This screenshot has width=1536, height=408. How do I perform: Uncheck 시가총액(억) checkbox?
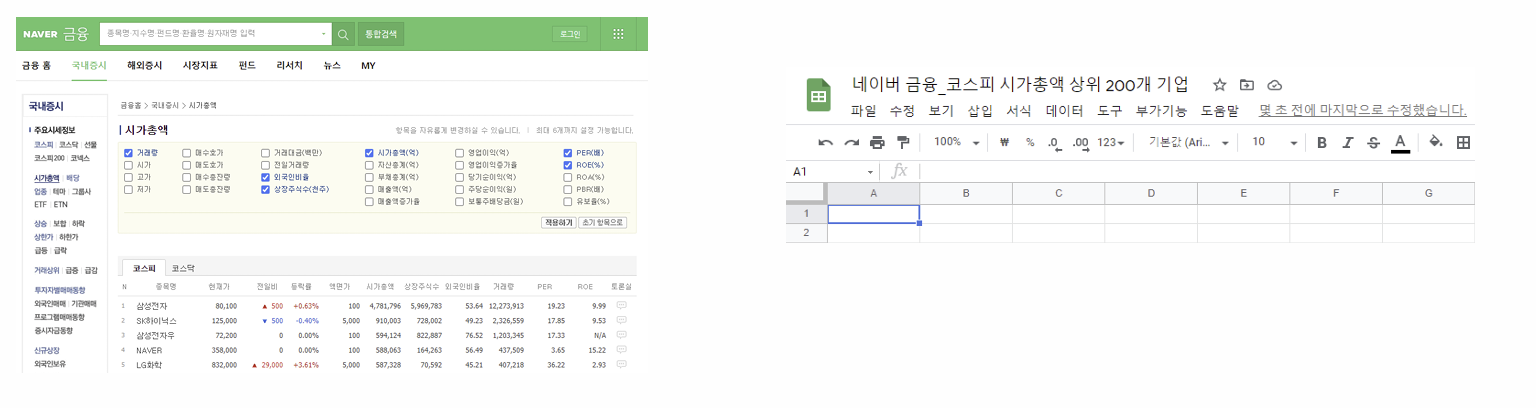(x=369, y=153)
